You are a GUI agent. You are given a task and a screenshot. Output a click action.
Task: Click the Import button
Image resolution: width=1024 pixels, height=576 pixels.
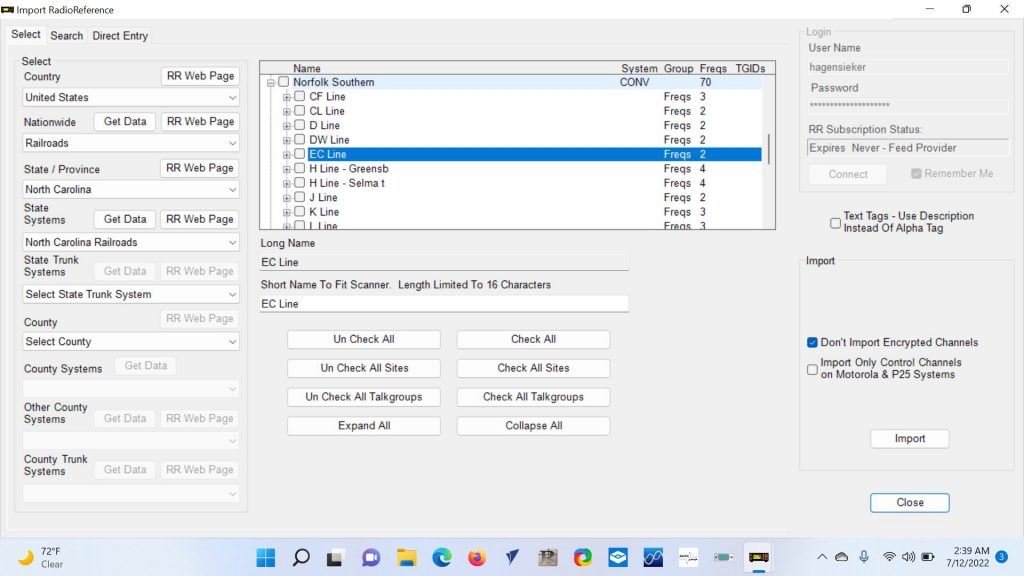coord(909,439)
